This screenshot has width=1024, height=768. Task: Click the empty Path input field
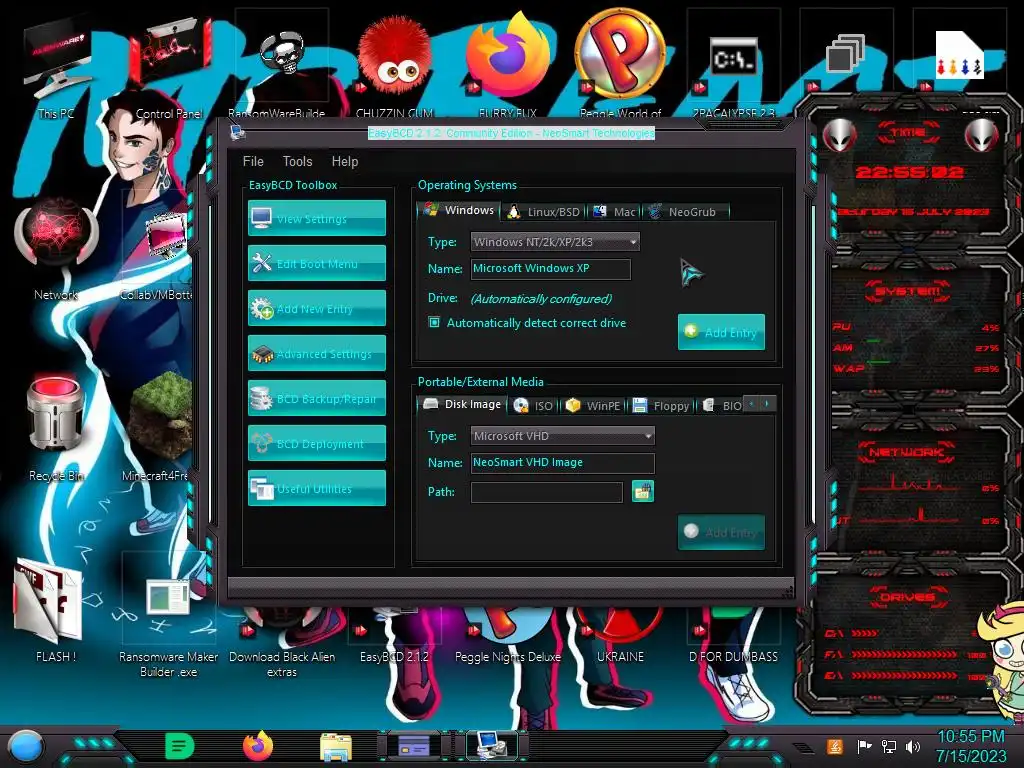547,492
